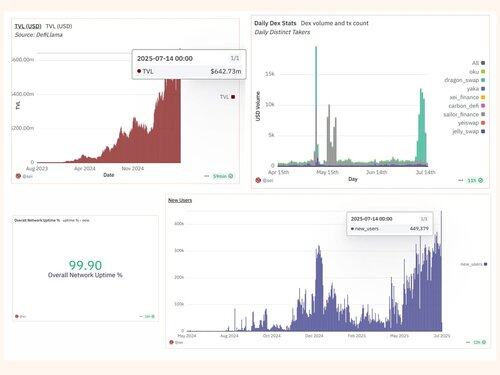The height and width of the screenshot is (375, 500).
Task: Click the refresh check icon on New Users panel
Action: [x=484, y=342]
